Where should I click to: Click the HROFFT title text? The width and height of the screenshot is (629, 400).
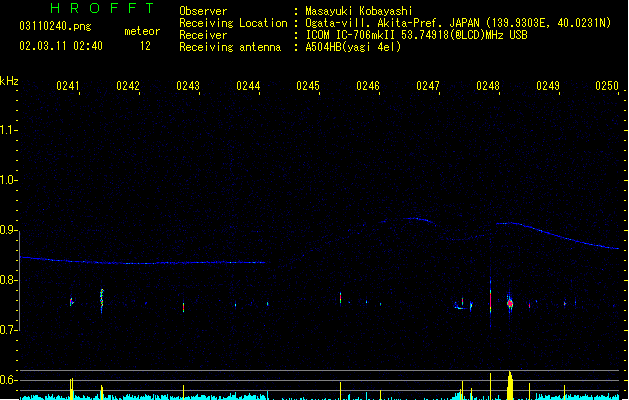[x=102, y=8]
